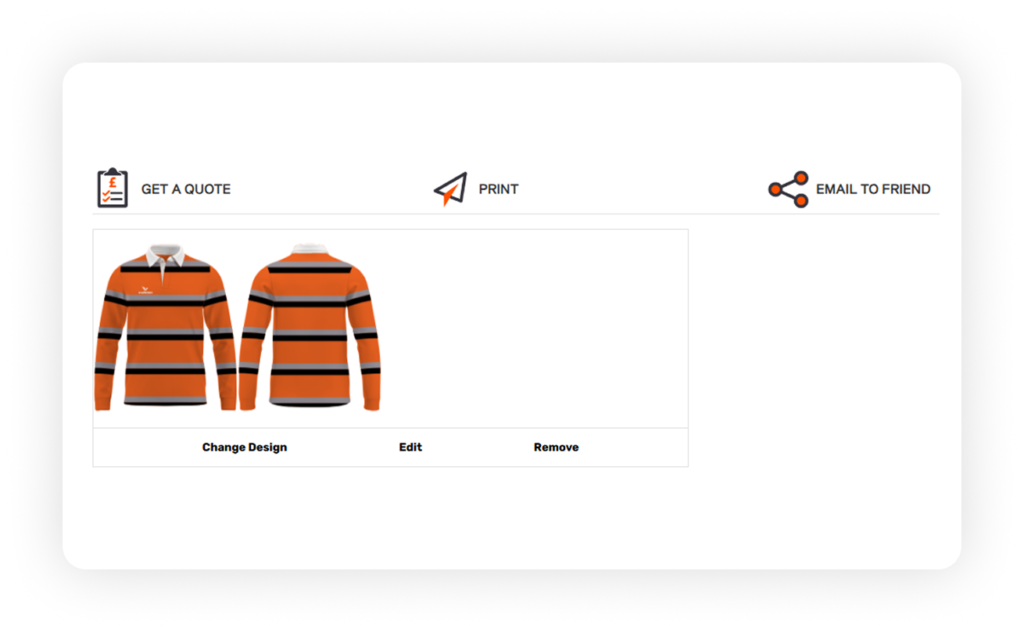Click the small white chest logo on shirt
The image size is (1024, 632).
(145, 290)
